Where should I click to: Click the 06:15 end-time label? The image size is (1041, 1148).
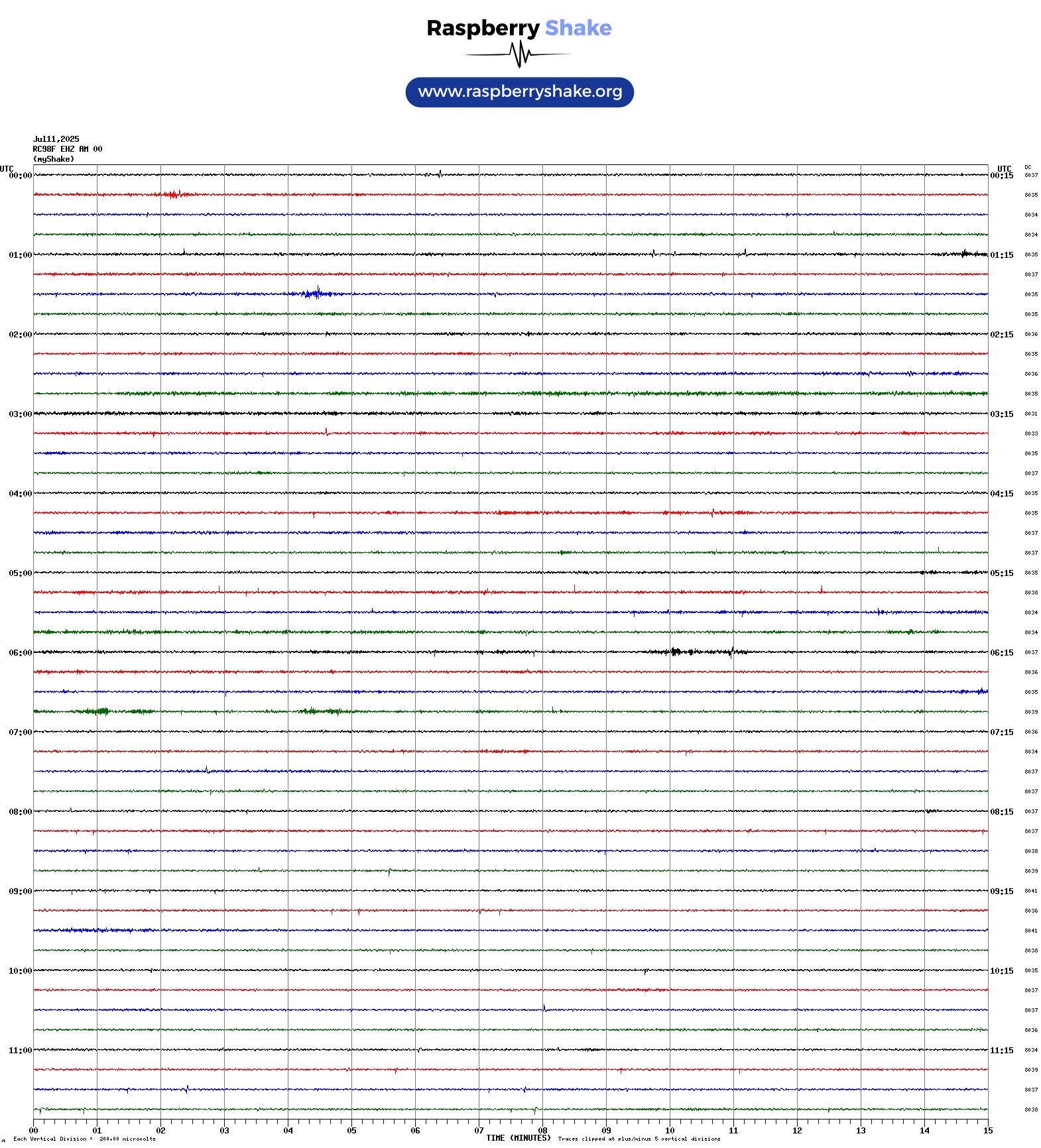[1002, 653]
